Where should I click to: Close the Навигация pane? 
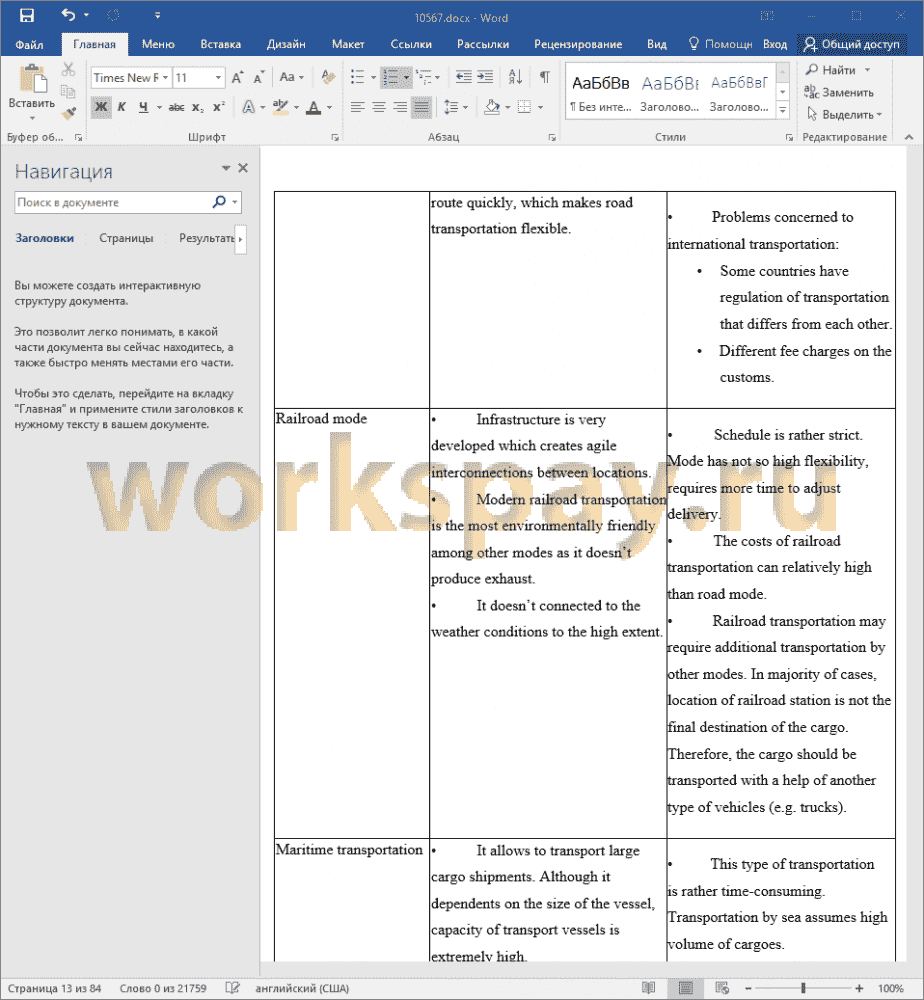click(243, 168)
